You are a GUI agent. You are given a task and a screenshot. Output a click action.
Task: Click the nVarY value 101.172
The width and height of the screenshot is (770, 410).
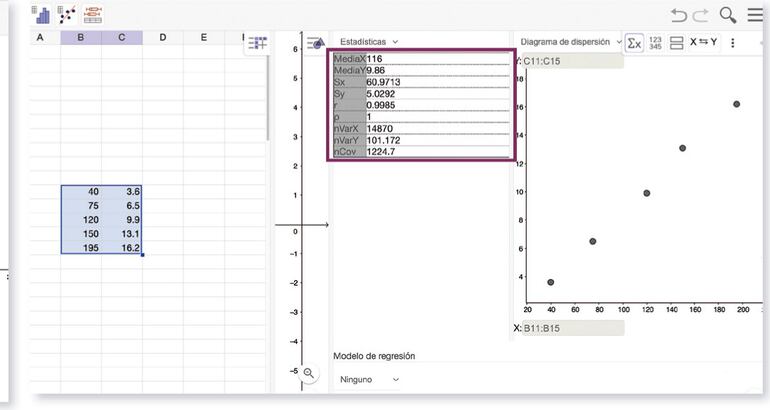(384, 140)
